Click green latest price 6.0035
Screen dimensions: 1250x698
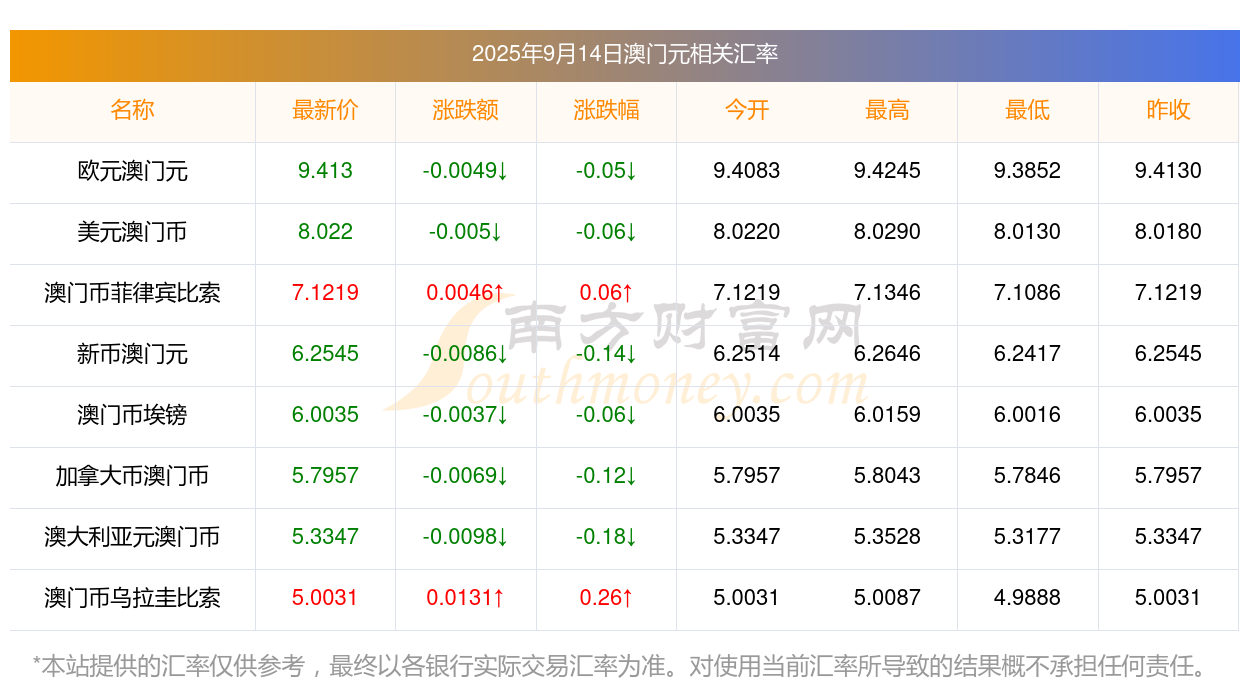pos(325,415)
